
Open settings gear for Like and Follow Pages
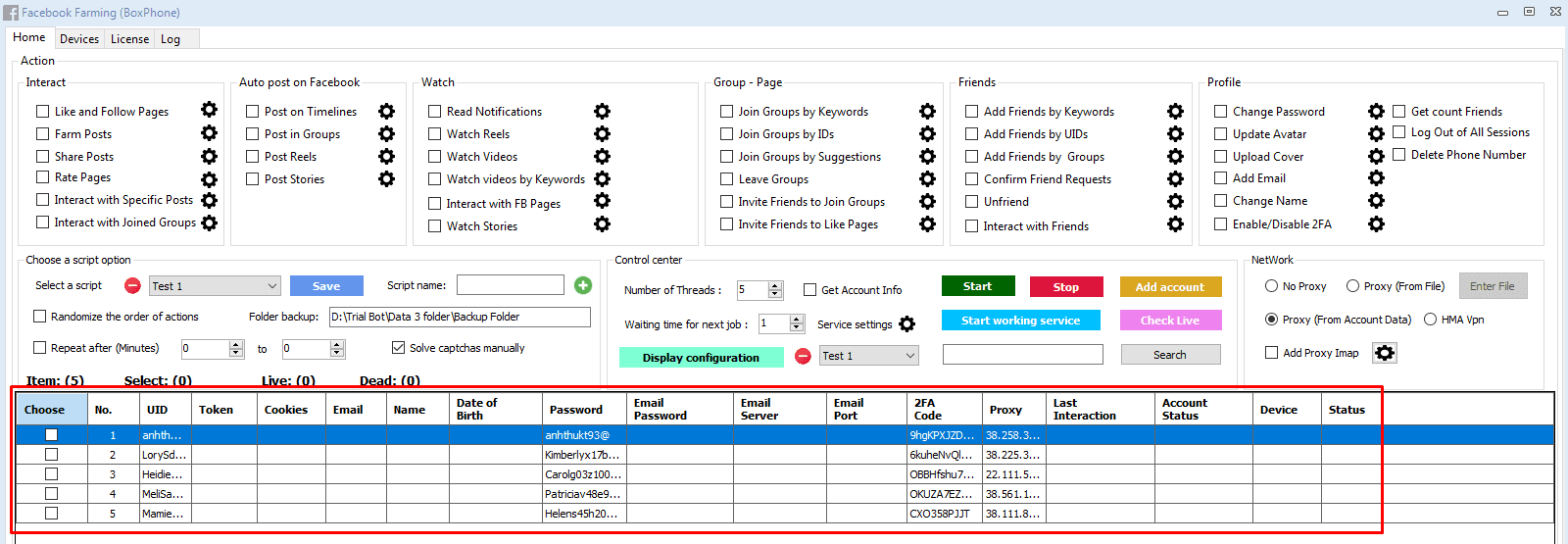(x=209, y=110)
